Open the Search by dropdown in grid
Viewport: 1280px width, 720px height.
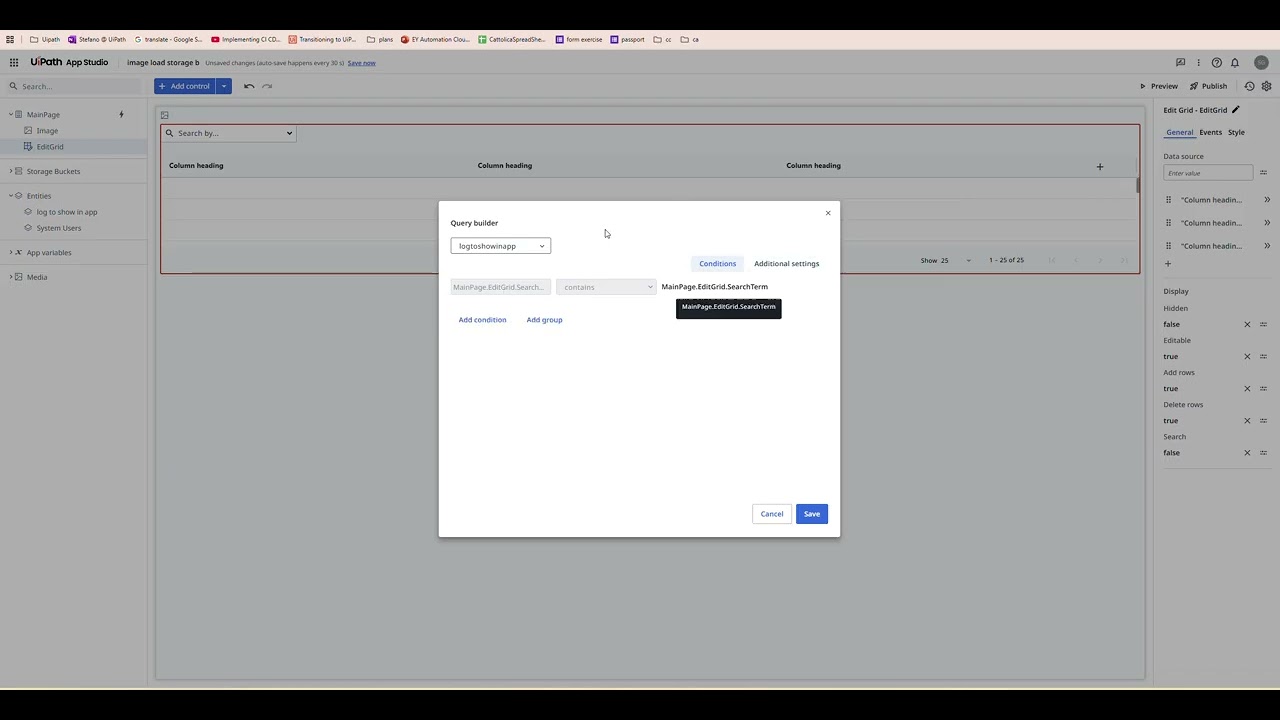[x=229, y=133]
